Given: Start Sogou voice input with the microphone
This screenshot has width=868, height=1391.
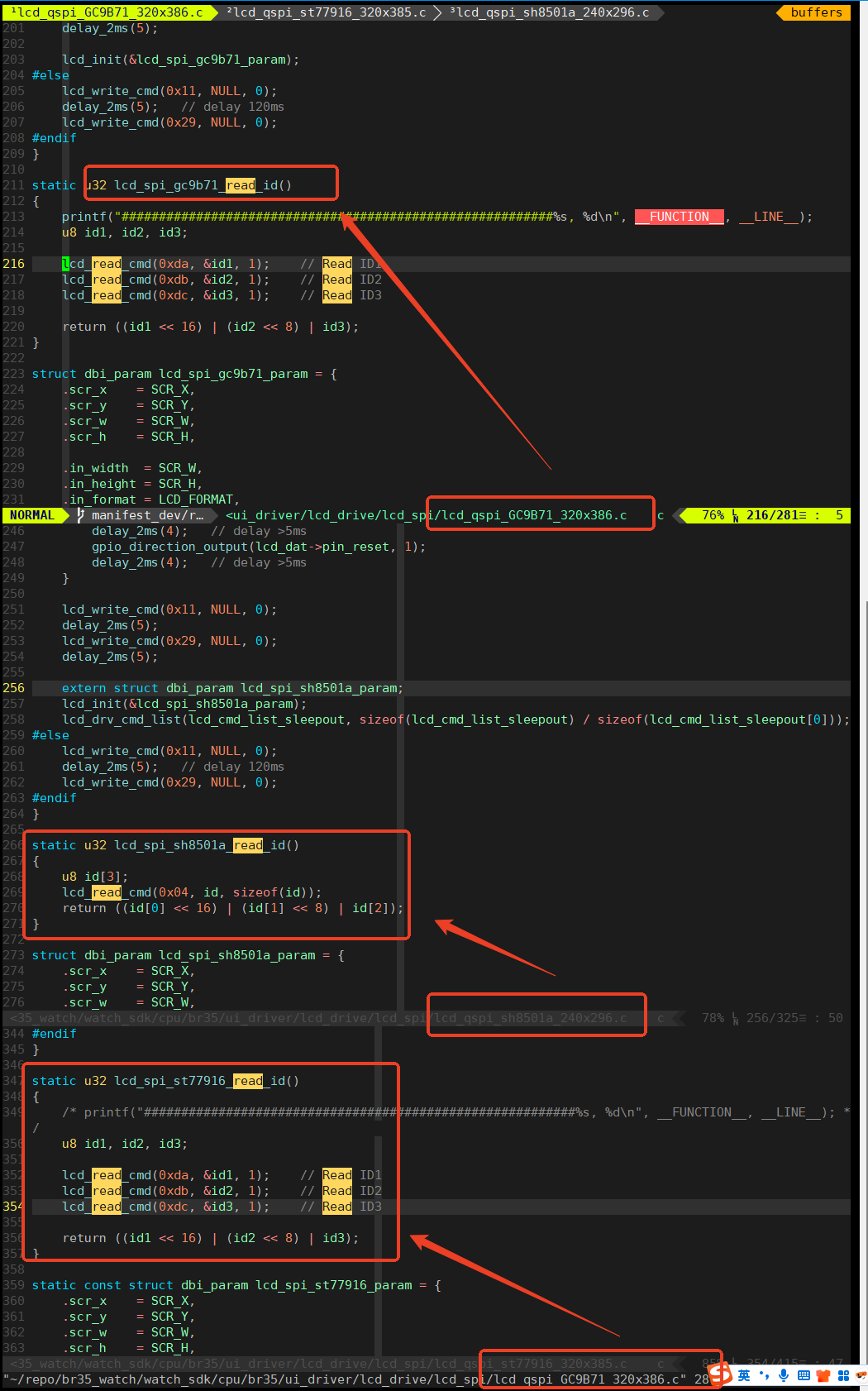Looking at the screenshot, I should (784, 1375).
